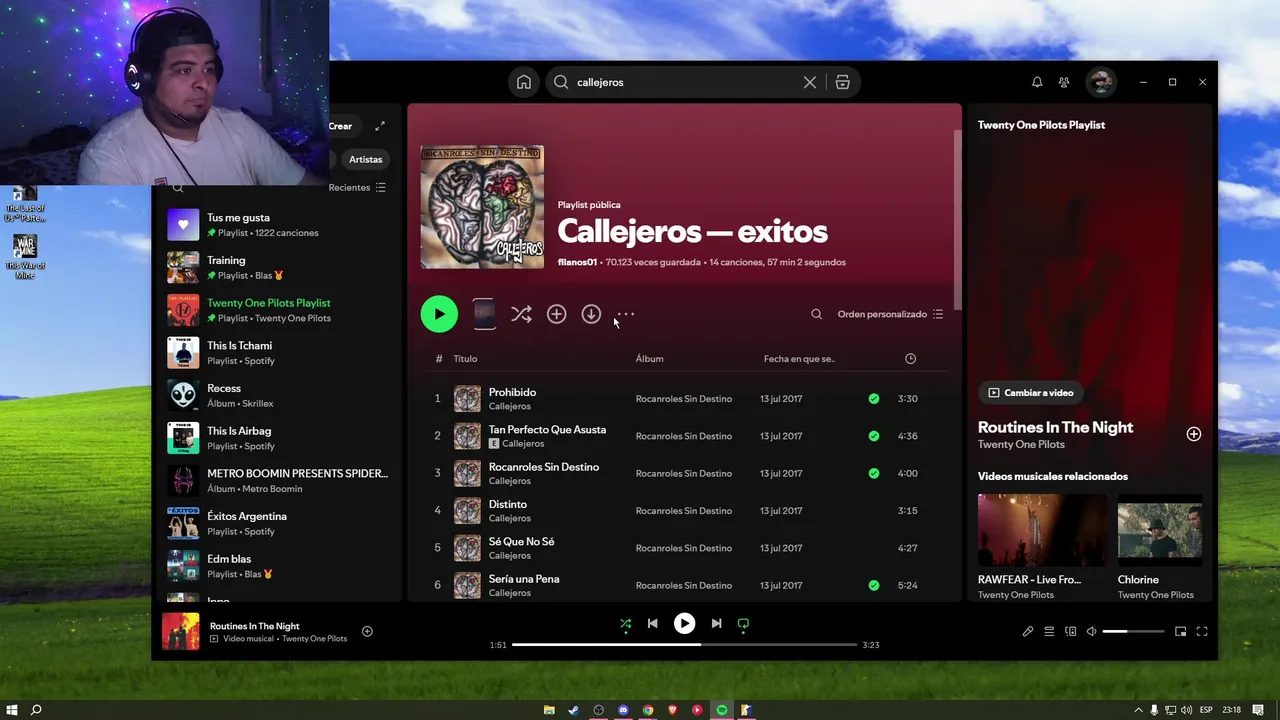Viewport: 1280px width, 720px height.
Task: Filter the library by 'Artistas'
Action: 365,159
